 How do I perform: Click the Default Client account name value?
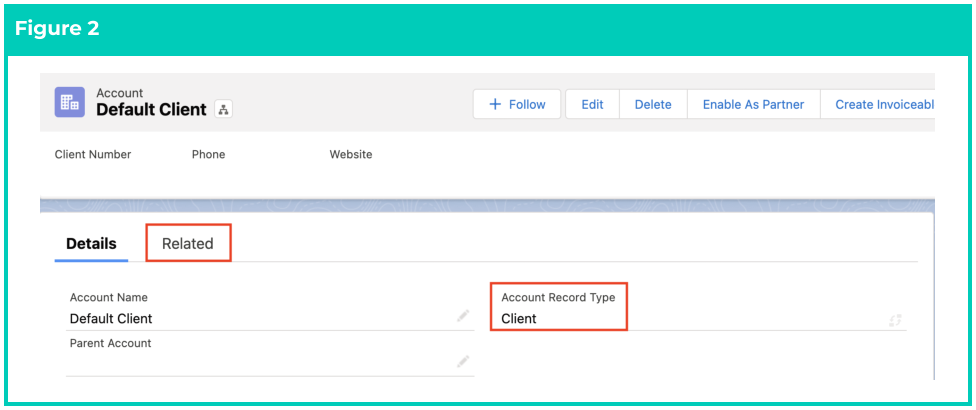coord(111,319)
